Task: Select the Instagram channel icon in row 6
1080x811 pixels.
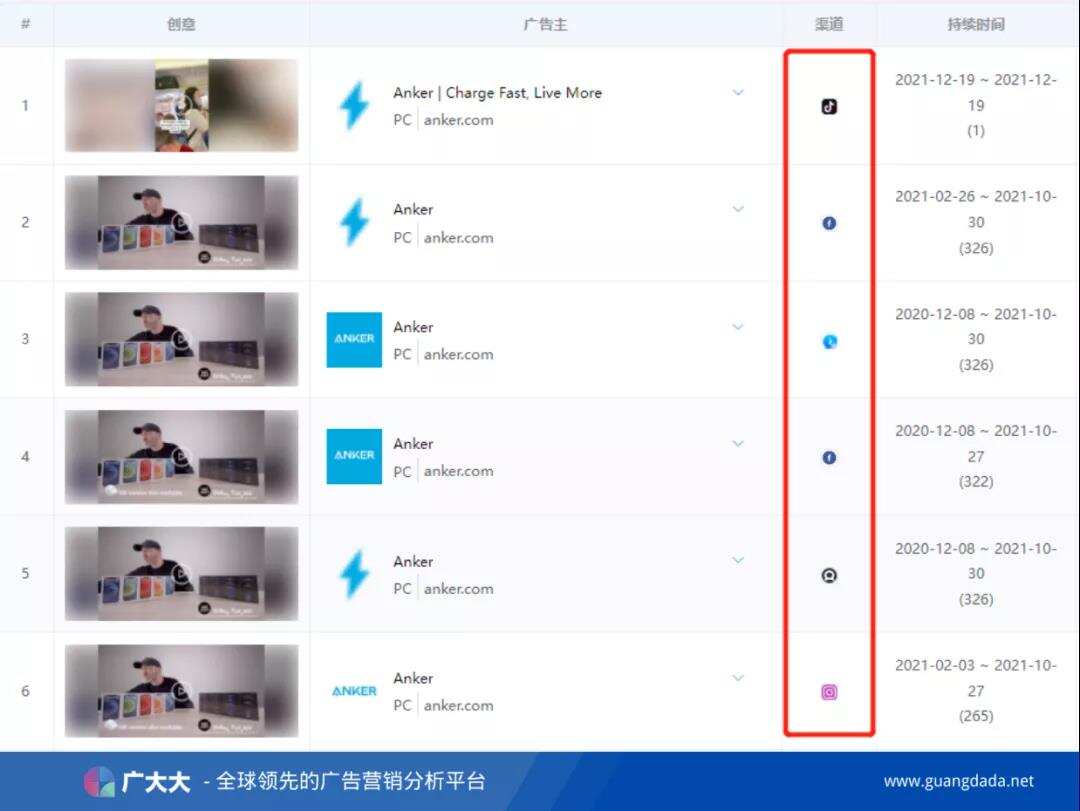Action: [x=828, y=691]
